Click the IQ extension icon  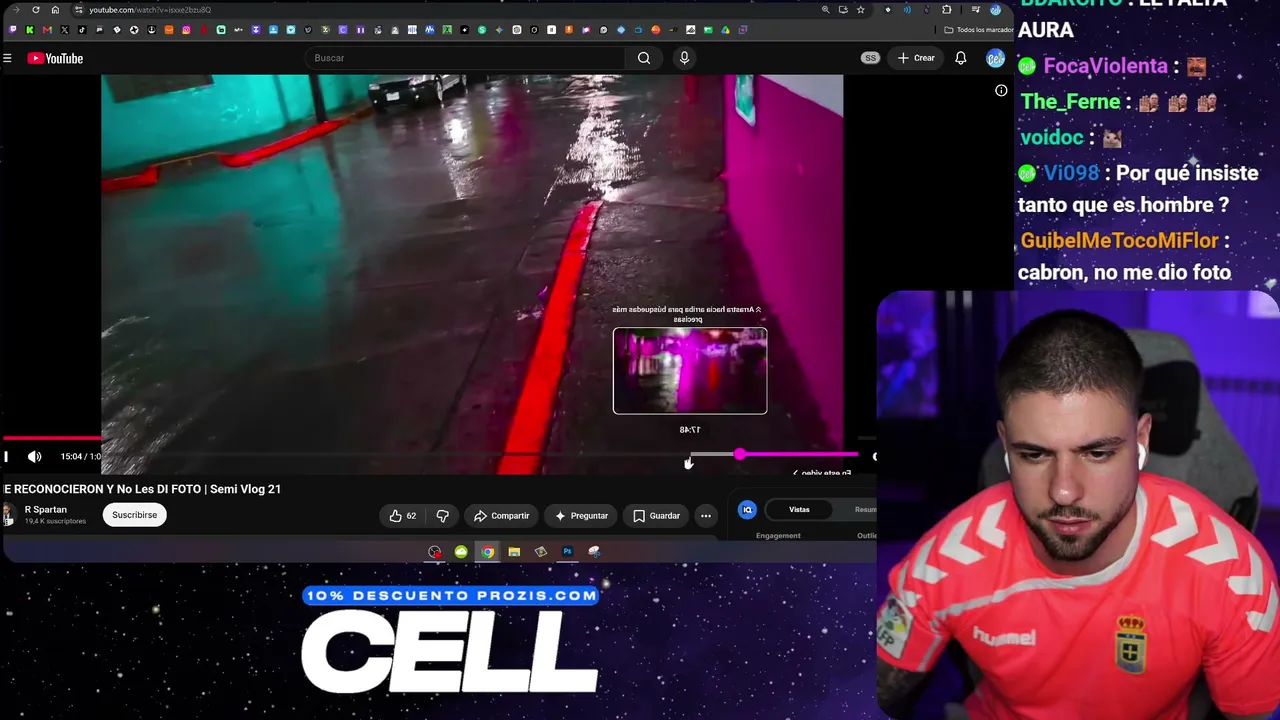tap(747, 510)
